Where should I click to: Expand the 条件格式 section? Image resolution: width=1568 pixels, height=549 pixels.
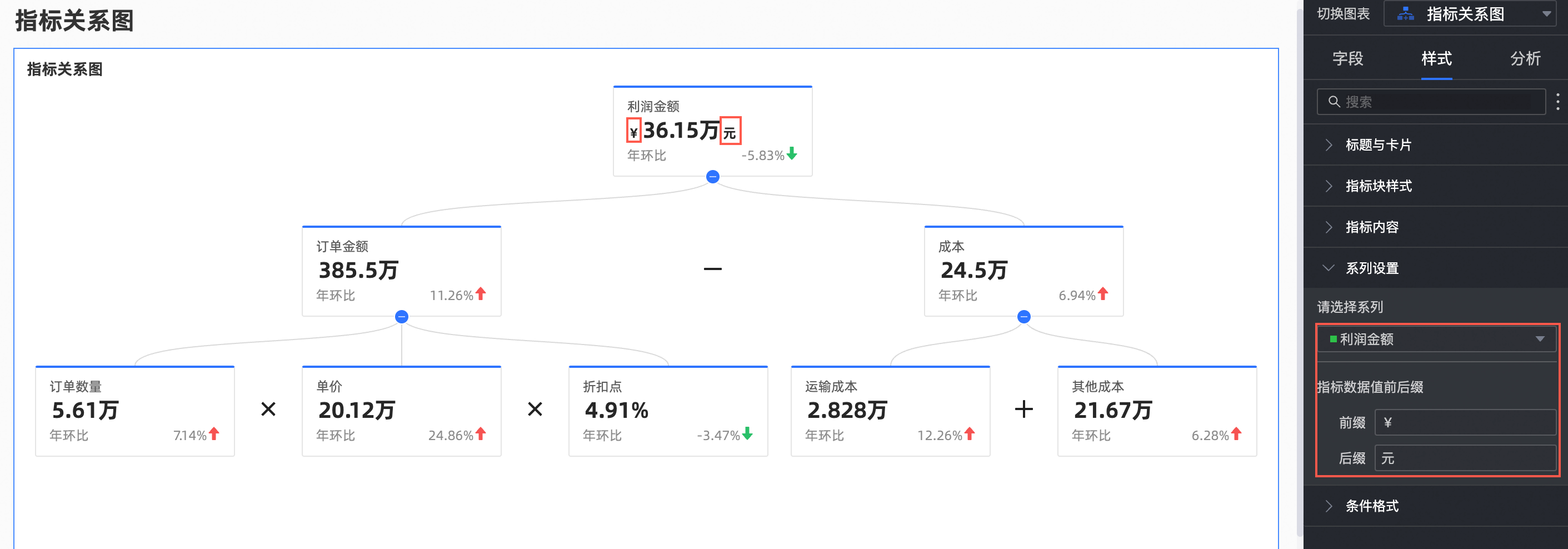1435,506
